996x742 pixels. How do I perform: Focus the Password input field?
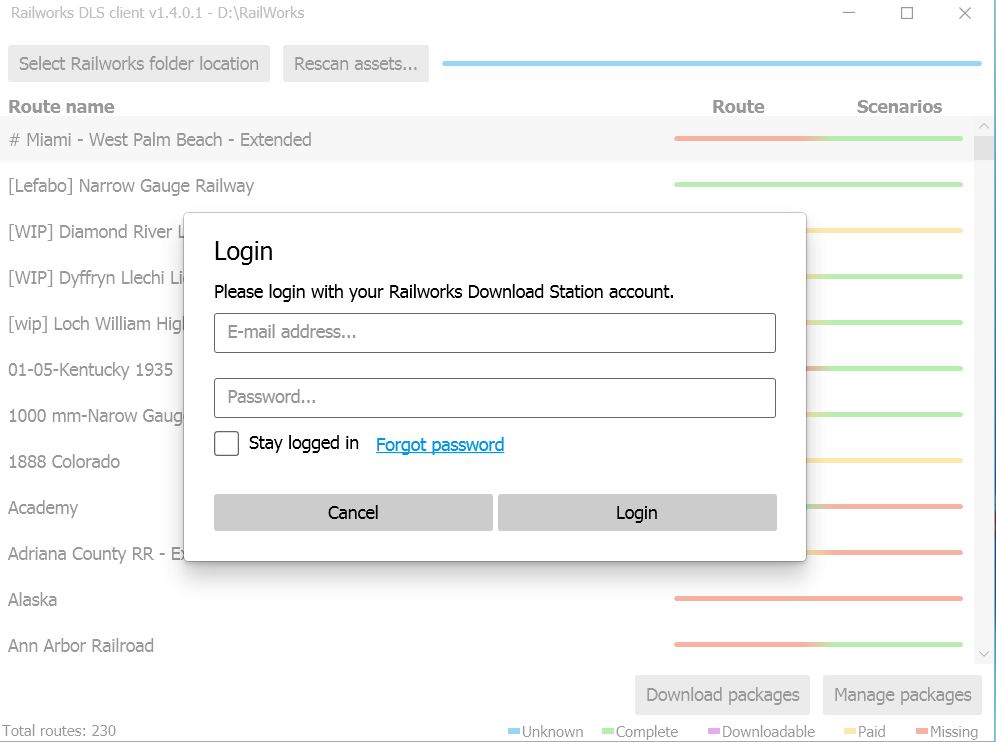[494, 398]
